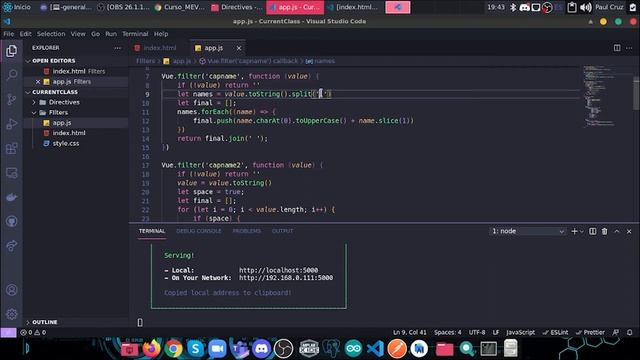Screen dimensions: 640x360
Task: Switch to the Debug Console panel tab
Action: pos(199,231)
